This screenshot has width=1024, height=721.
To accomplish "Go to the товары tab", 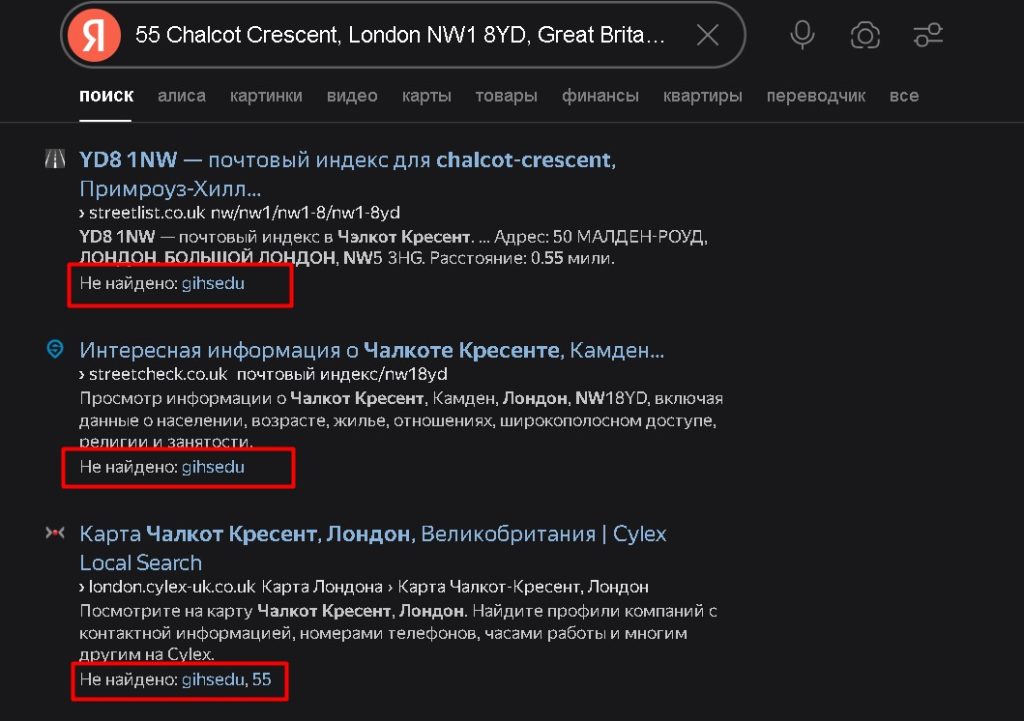I will pyautogui.click(x=506, y=96).
